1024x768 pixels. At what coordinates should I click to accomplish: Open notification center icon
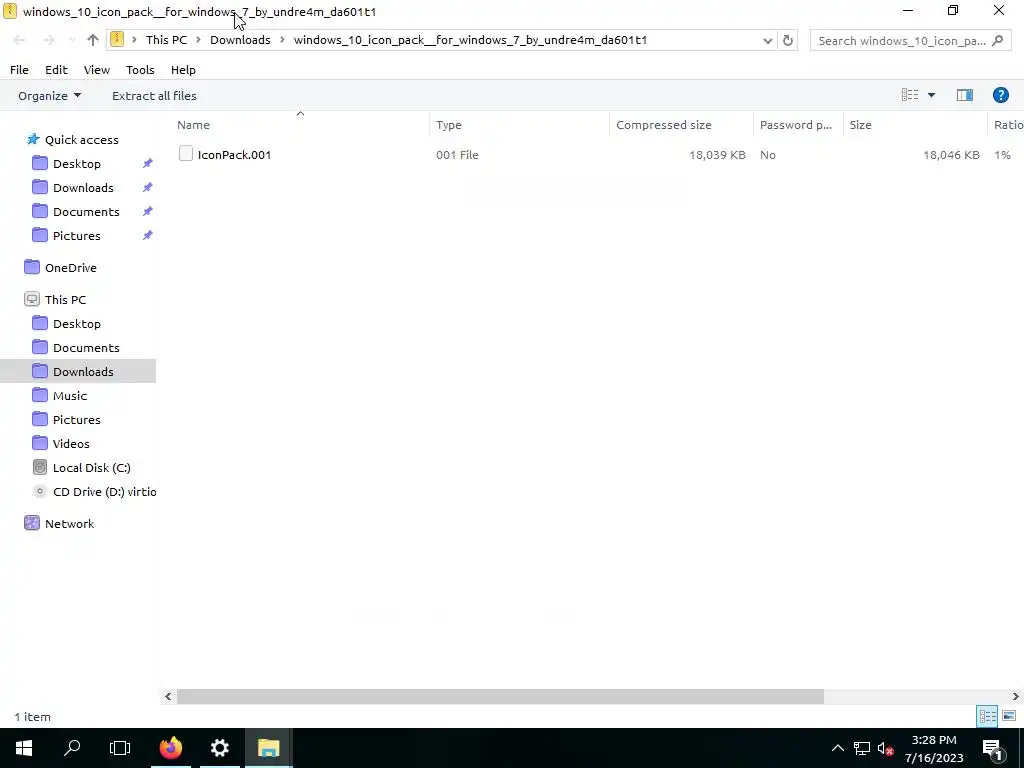coord(992,749)
